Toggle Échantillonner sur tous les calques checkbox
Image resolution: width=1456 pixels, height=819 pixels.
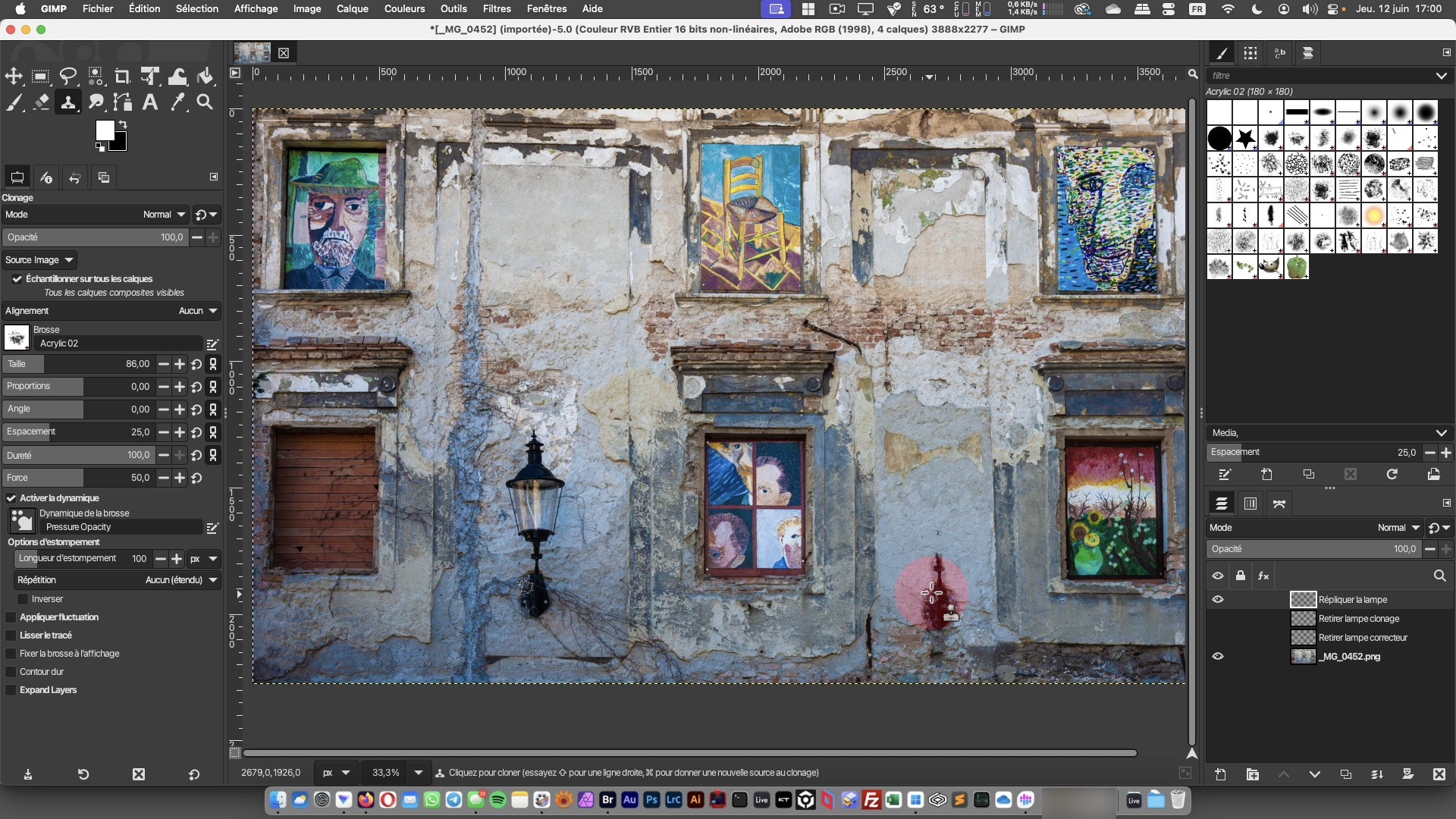(x=17, y=279)
